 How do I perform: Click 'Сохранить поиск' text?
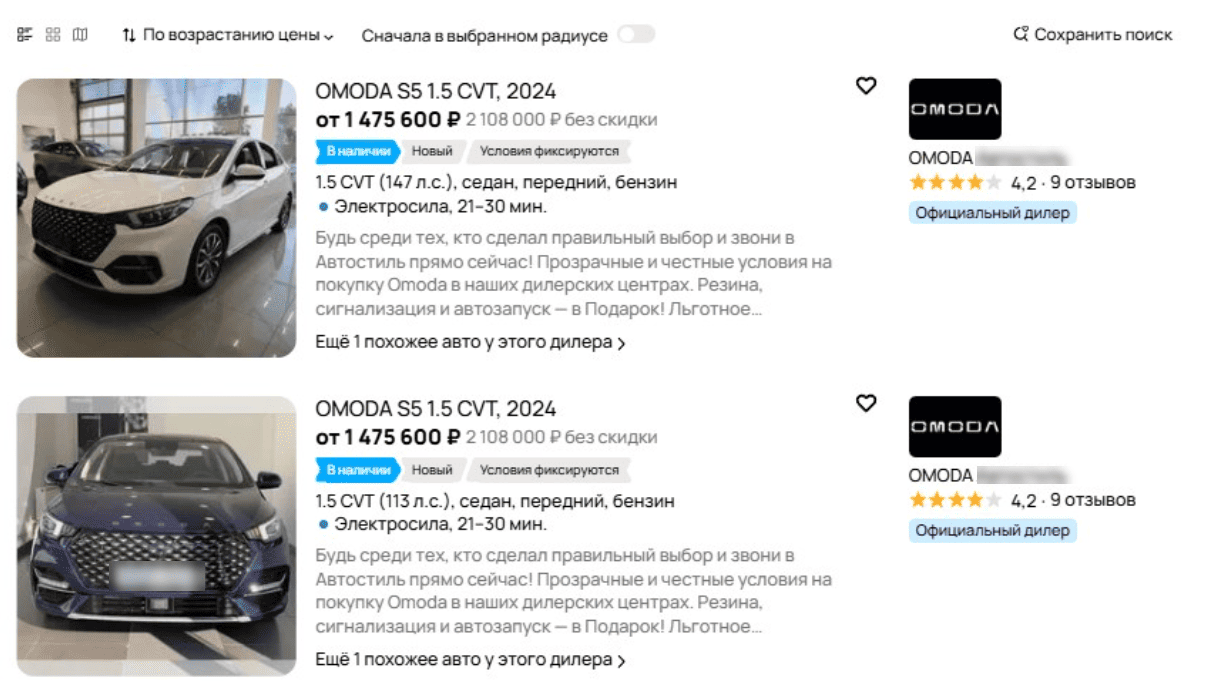[1103, 35]
